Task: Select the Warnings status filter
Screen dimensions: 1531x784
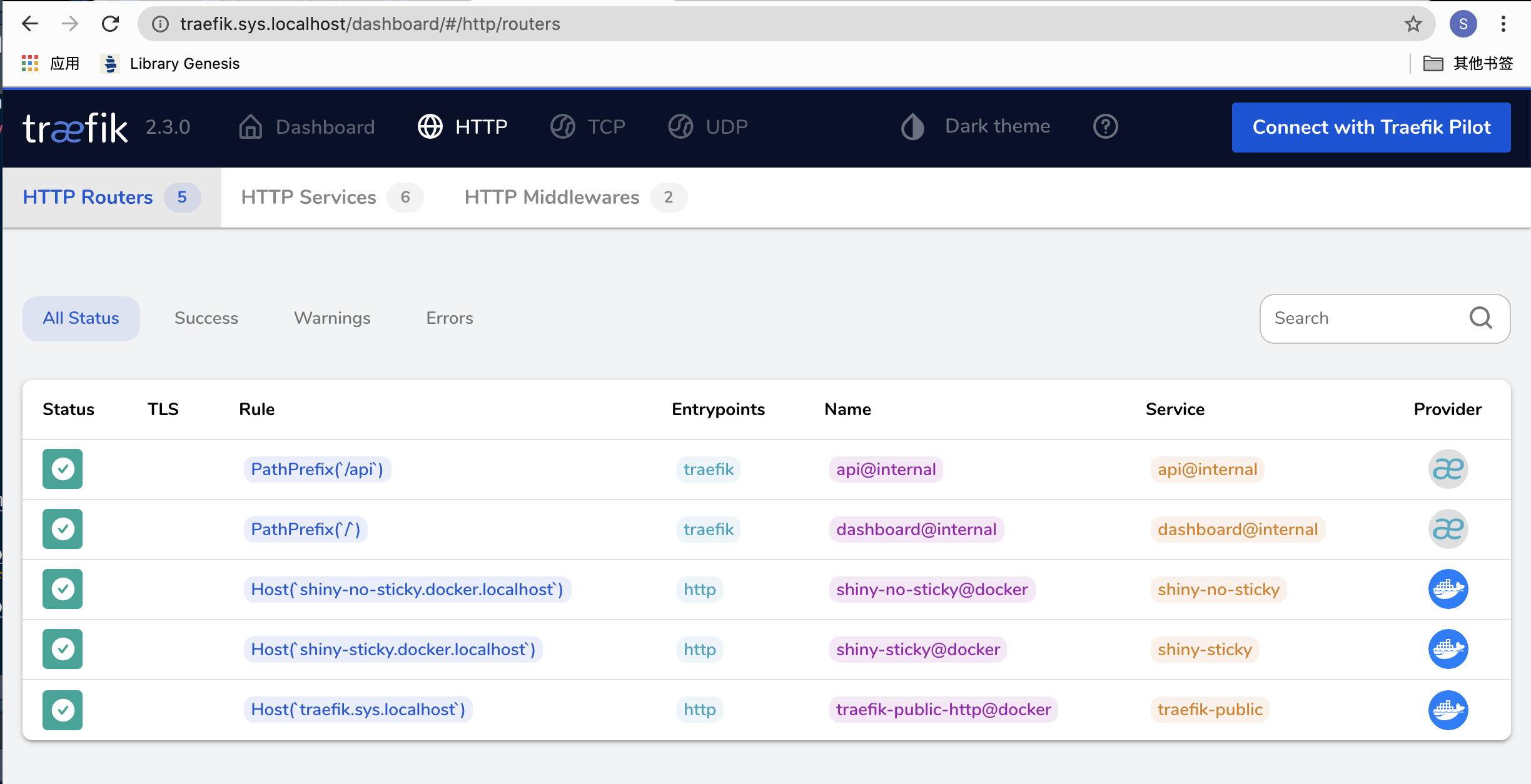Action: pyautogui.click(x=332, y=318)
